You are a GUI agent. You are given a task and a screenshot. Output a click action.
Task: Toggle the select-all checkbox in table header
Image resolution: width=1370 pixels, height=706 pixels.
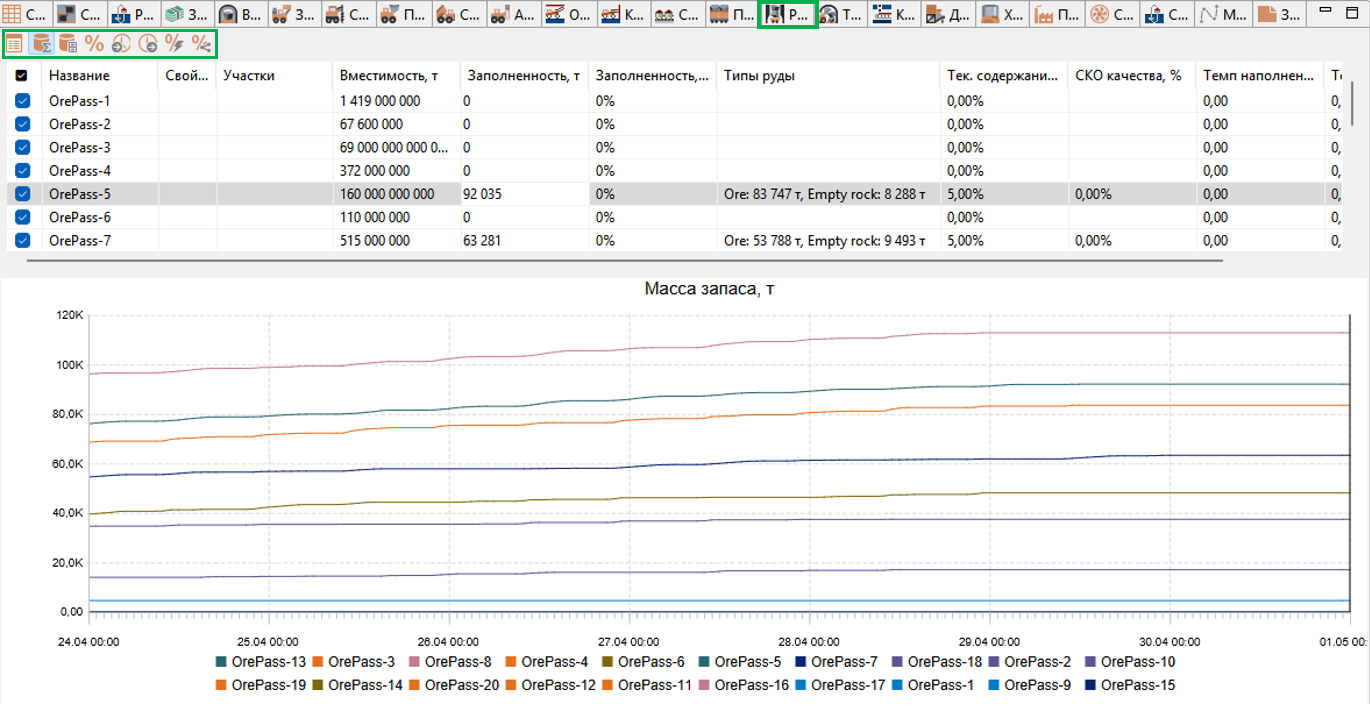coord(22,76)
